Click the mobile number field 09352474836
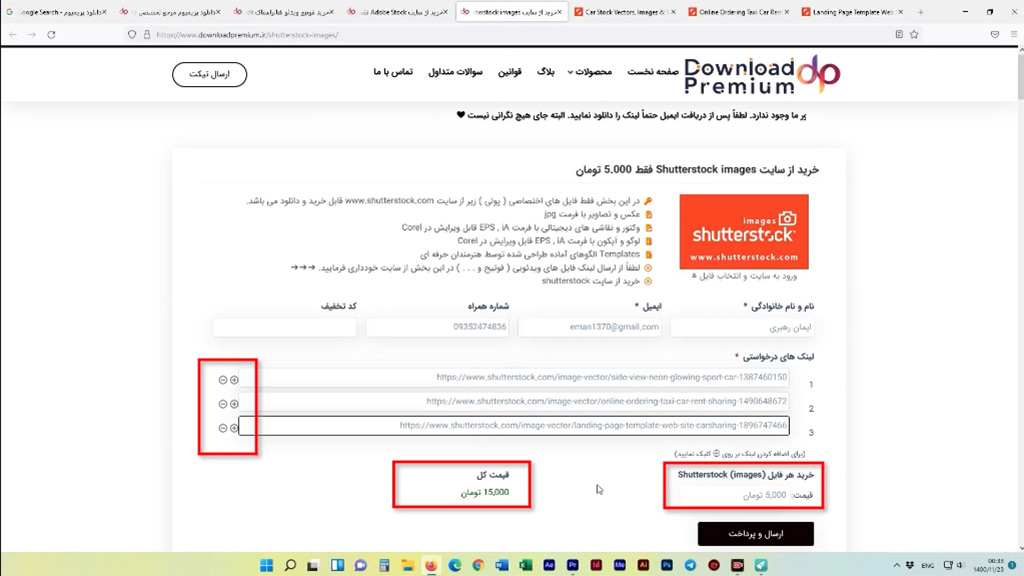 tap(438, 327)
